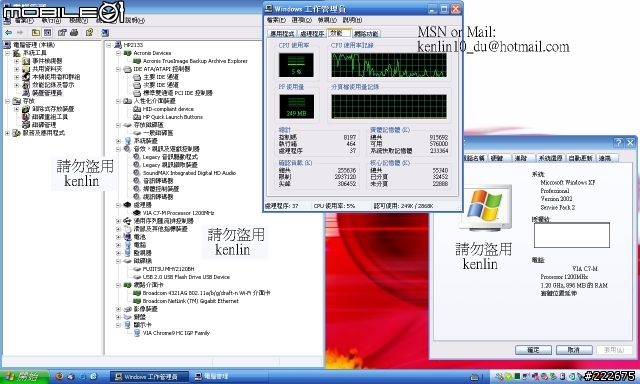Click the FUJITSU MHY2120BH disk drive icon
Image resolution: width=640 pixels, height=384 pixels.
[x=137, y=269]
